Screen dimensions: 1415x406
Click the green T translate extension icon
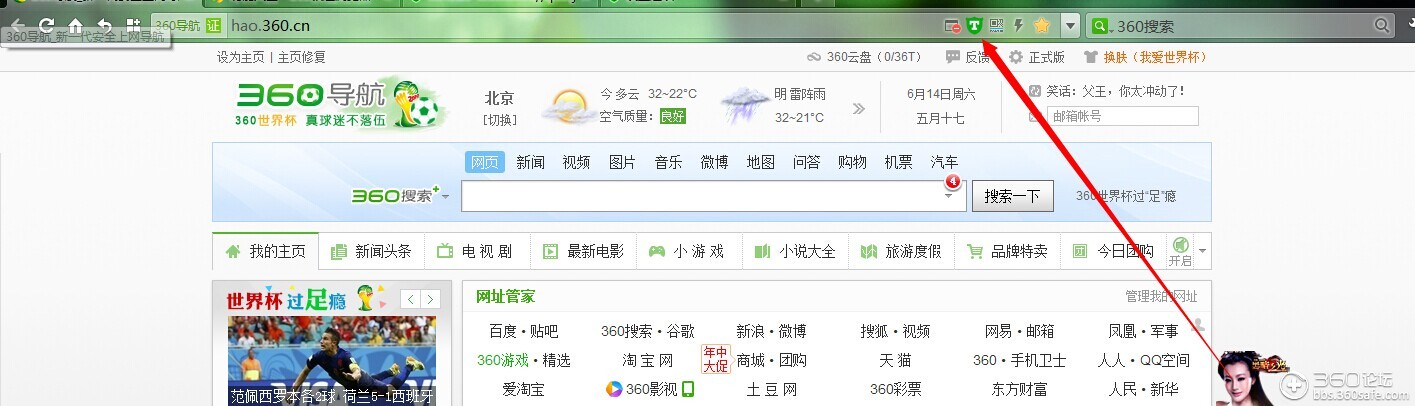(974, 26)
